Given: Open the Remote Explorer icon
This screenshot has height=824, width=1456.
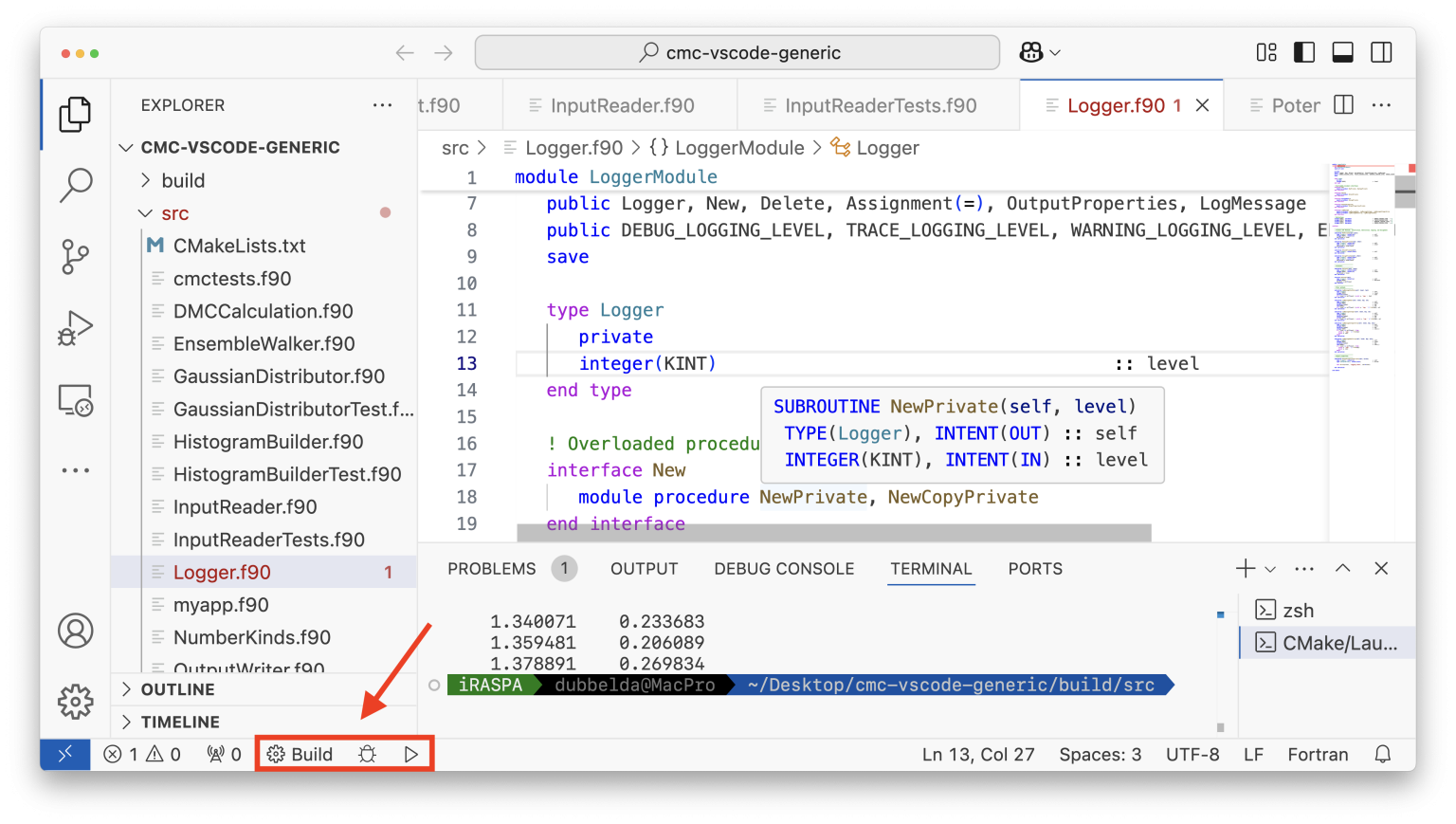Looking at the screenshot, I should pyautogui.click(x=76, y=399).
